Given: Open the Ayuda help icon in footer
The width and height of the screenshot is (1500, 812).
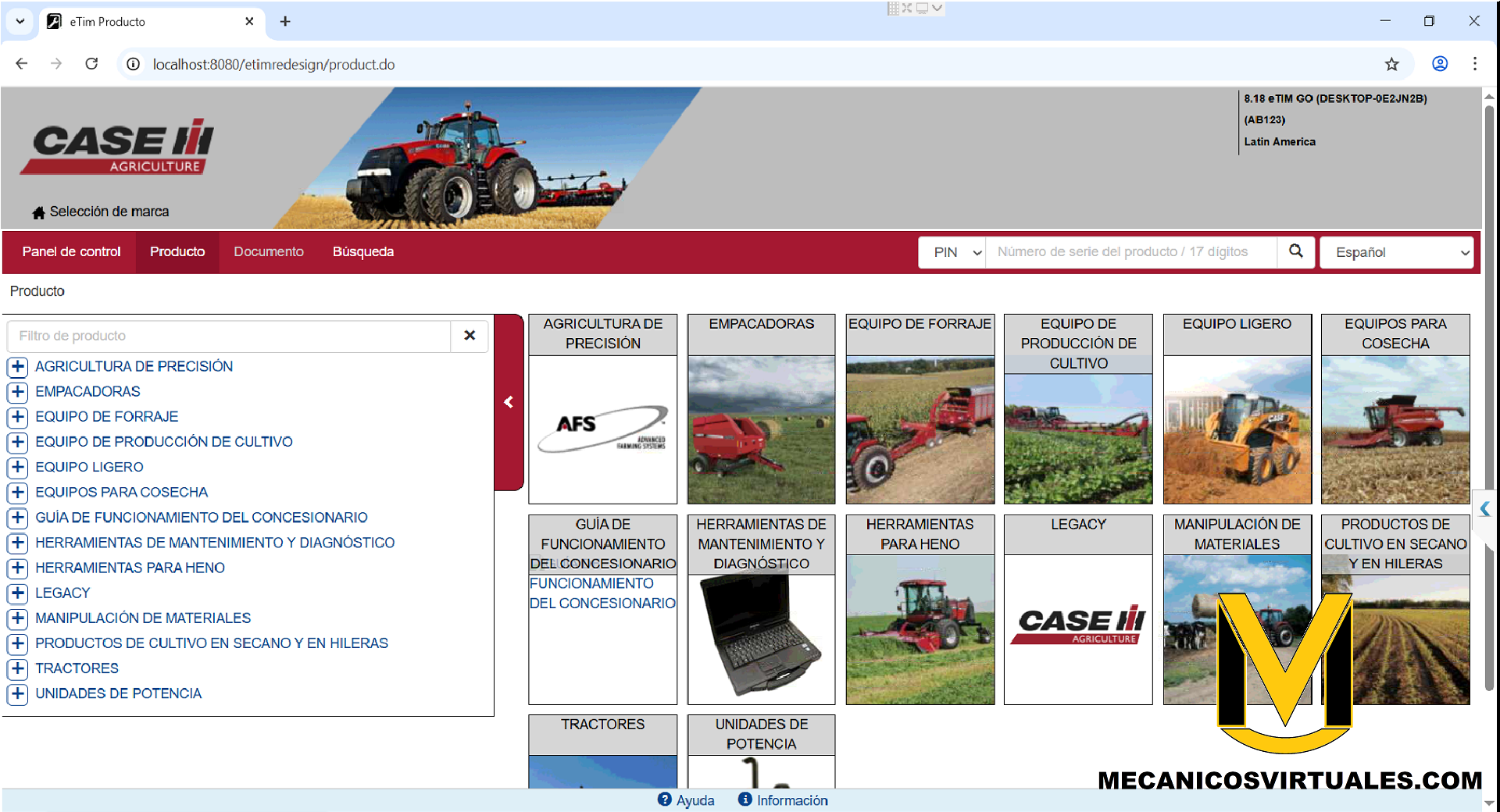Looking at the screenshot, I should point(665,800).
